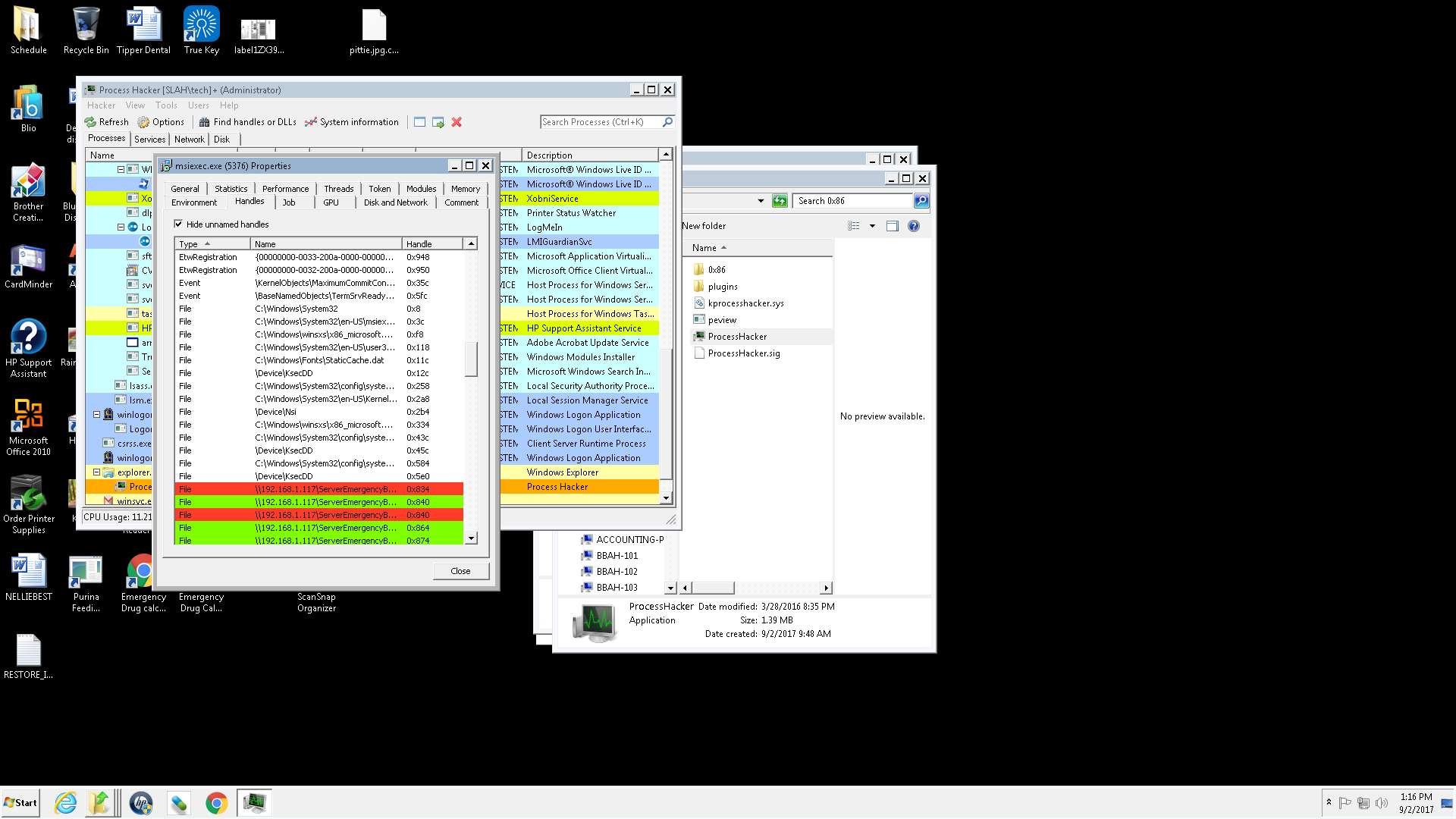Click Explorer search magnifier button
The height and width of the screenshot is (819, 1456).
point(921,201)
